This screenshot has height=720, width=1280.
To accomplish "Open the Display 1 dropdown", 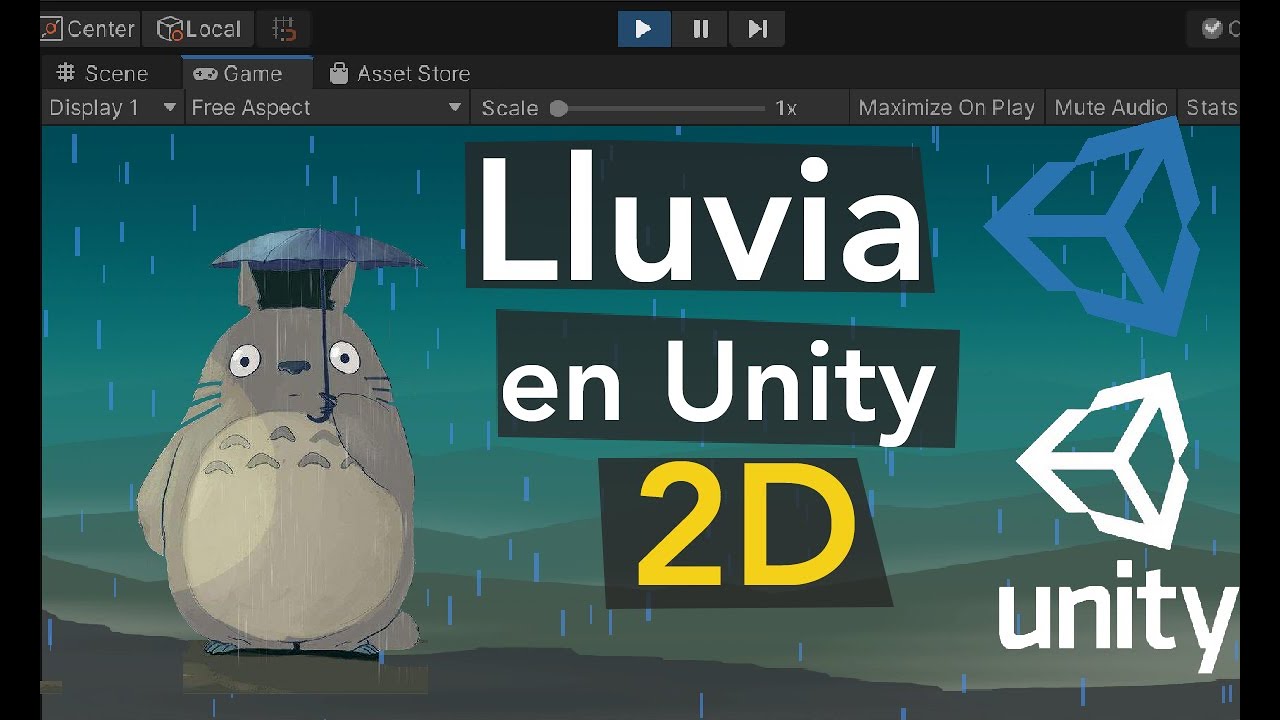I will point(112,108).
